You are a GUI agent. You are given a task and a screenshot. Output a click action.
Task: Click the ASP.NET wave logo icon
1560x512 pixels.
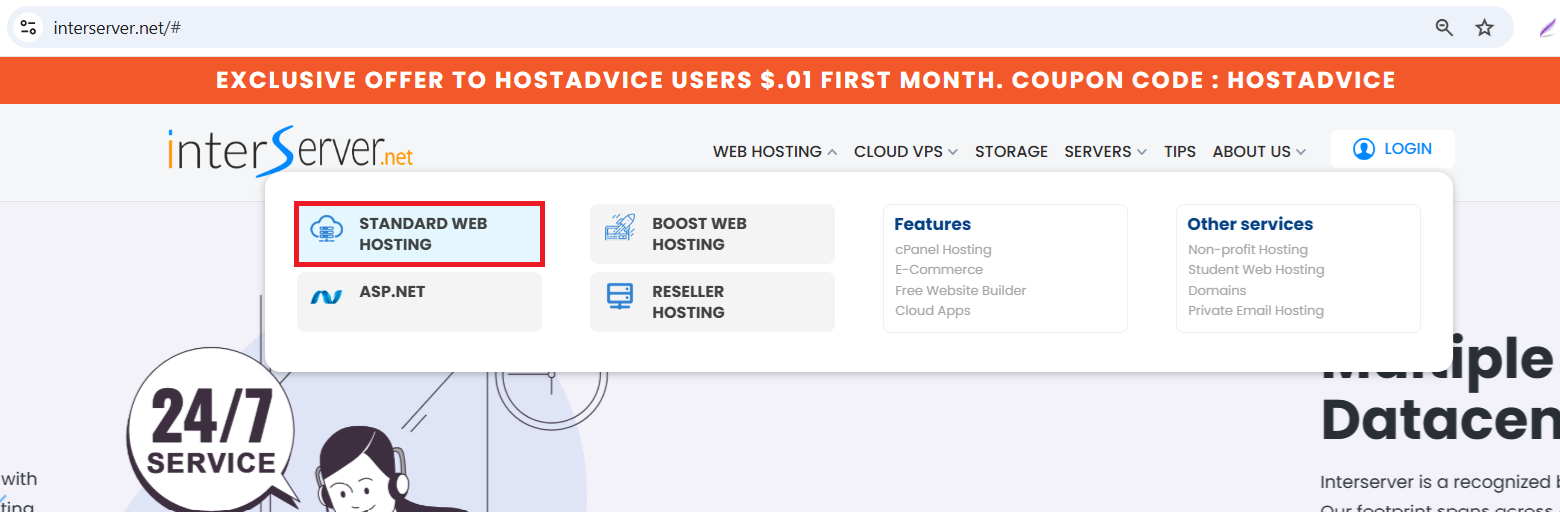coord(326,297)
